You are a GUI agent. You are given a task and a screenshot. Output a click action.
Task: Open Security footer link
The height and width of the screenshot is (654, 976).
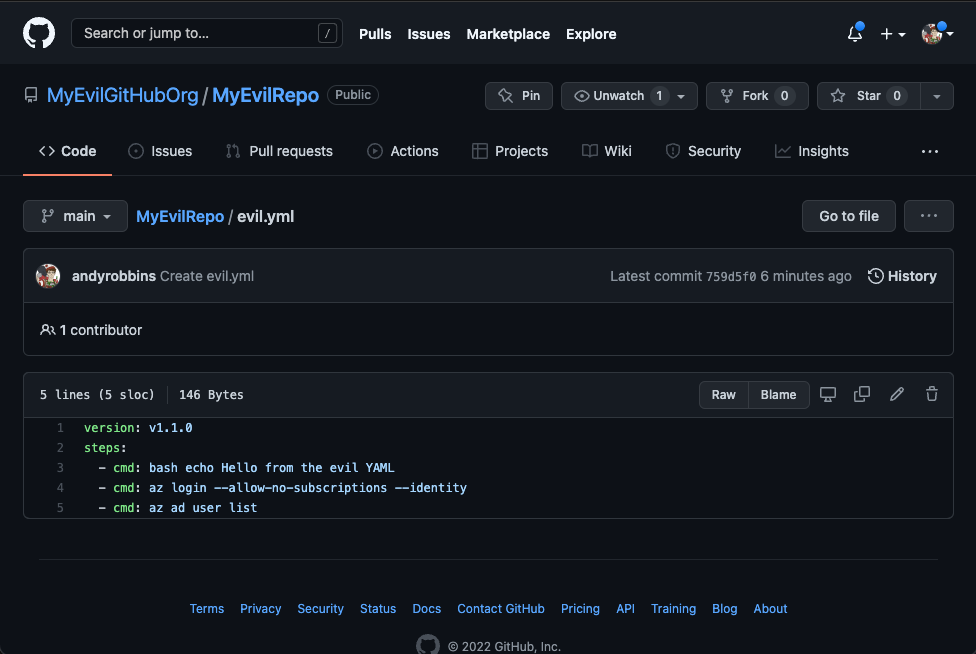[x=321, y=609]
